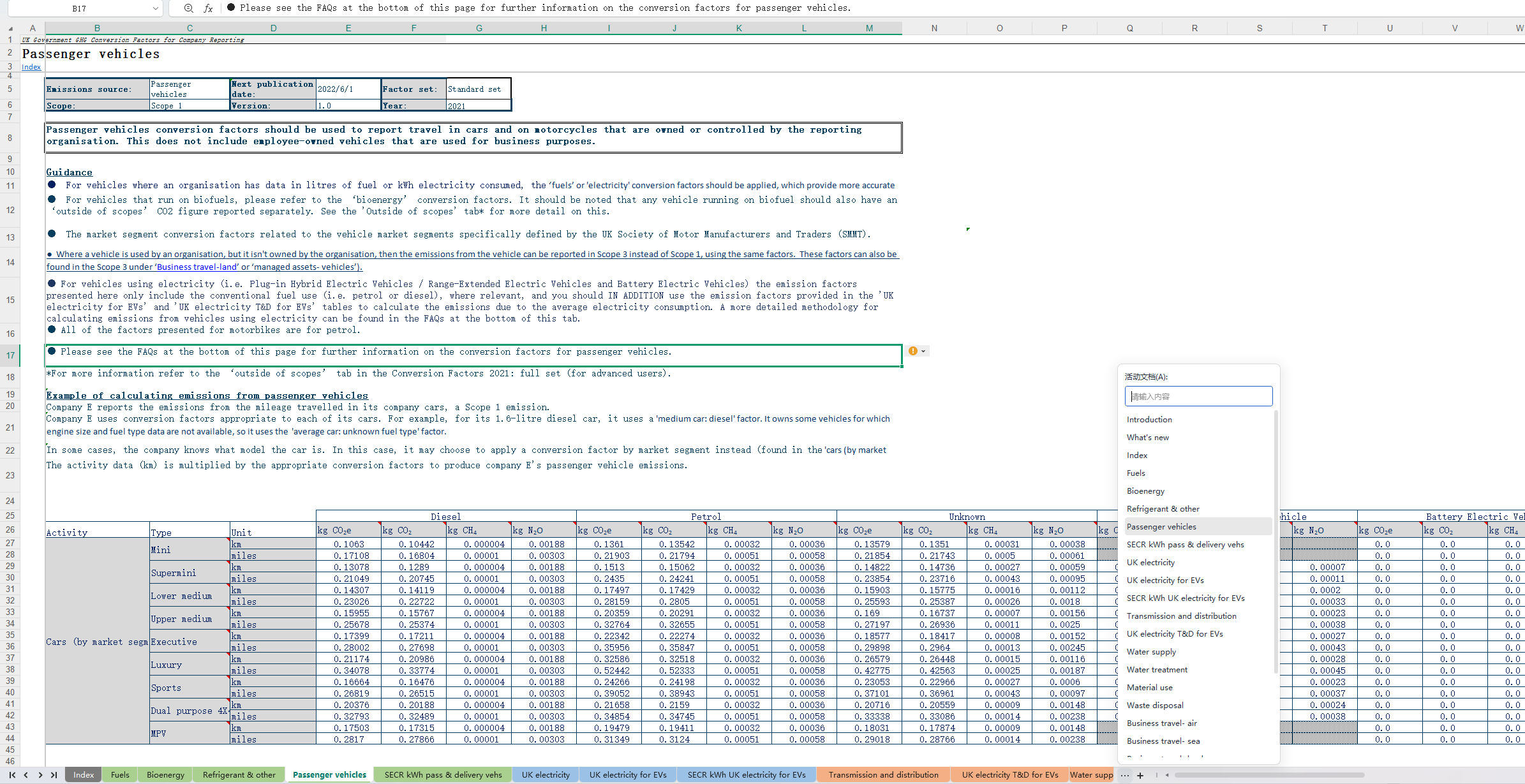
Task: Expand the error warning indicator dropdown
Action: (x=923, y=351)
